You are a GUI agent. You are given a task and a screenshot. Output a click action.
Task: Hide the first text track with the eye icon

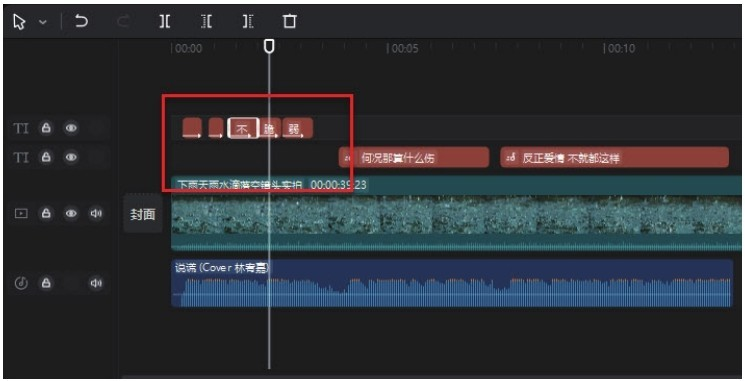[x=71, y=128]
